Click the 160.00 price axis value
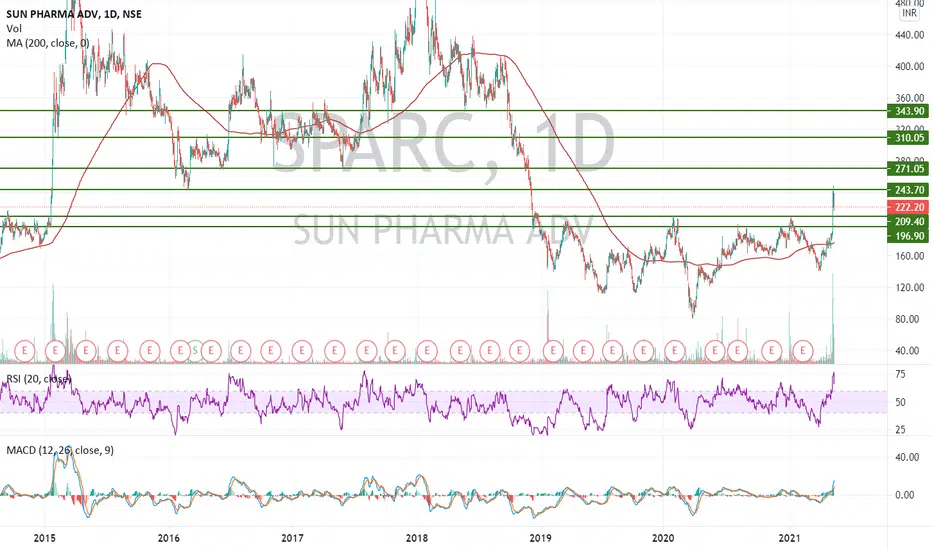The image size is (932, 550). point(909,256)
